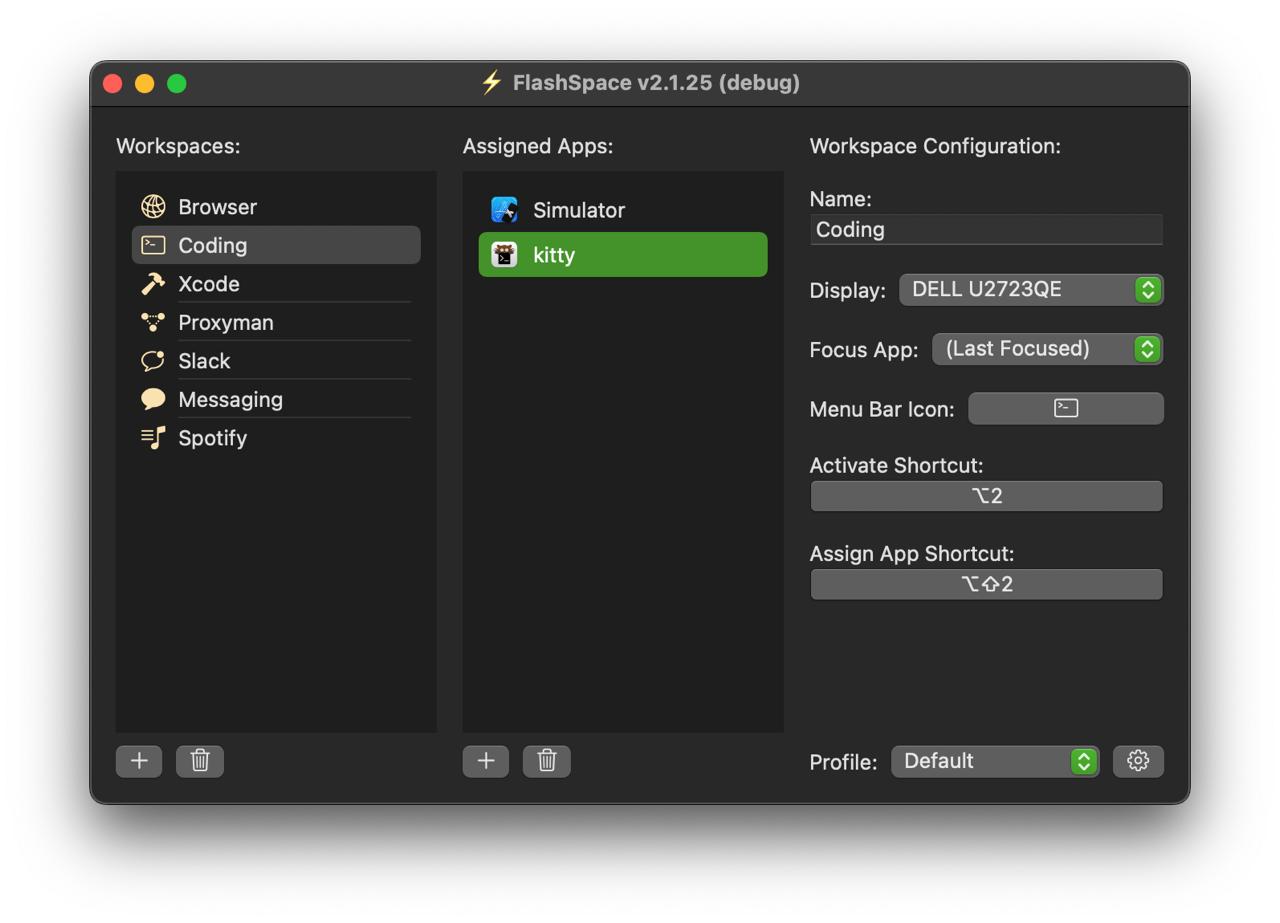Screen dimensions: 1280x923
Task: Select the Slack workspace
Action: (276, 361)
